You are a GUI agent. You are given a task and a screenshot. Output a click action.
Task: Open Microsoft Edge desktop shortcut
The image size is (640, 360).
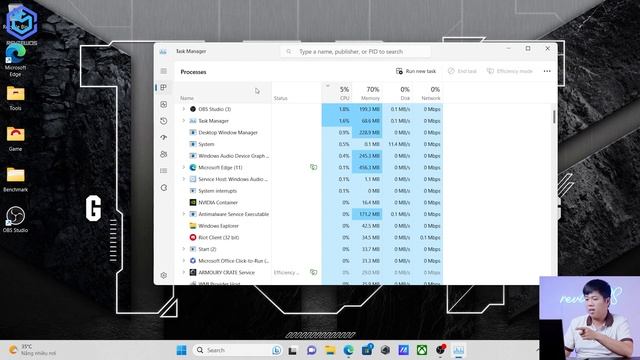[15, 60]
